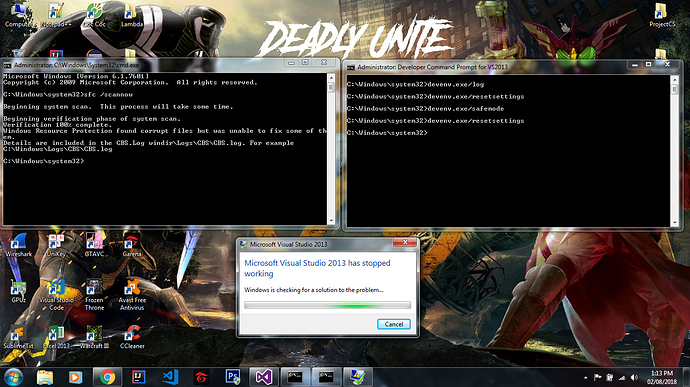Click the down arrow of the cmd.exe scrollbar
This screenshot has width=690, height=387.
pyautogui.click(x=331, y=221)
